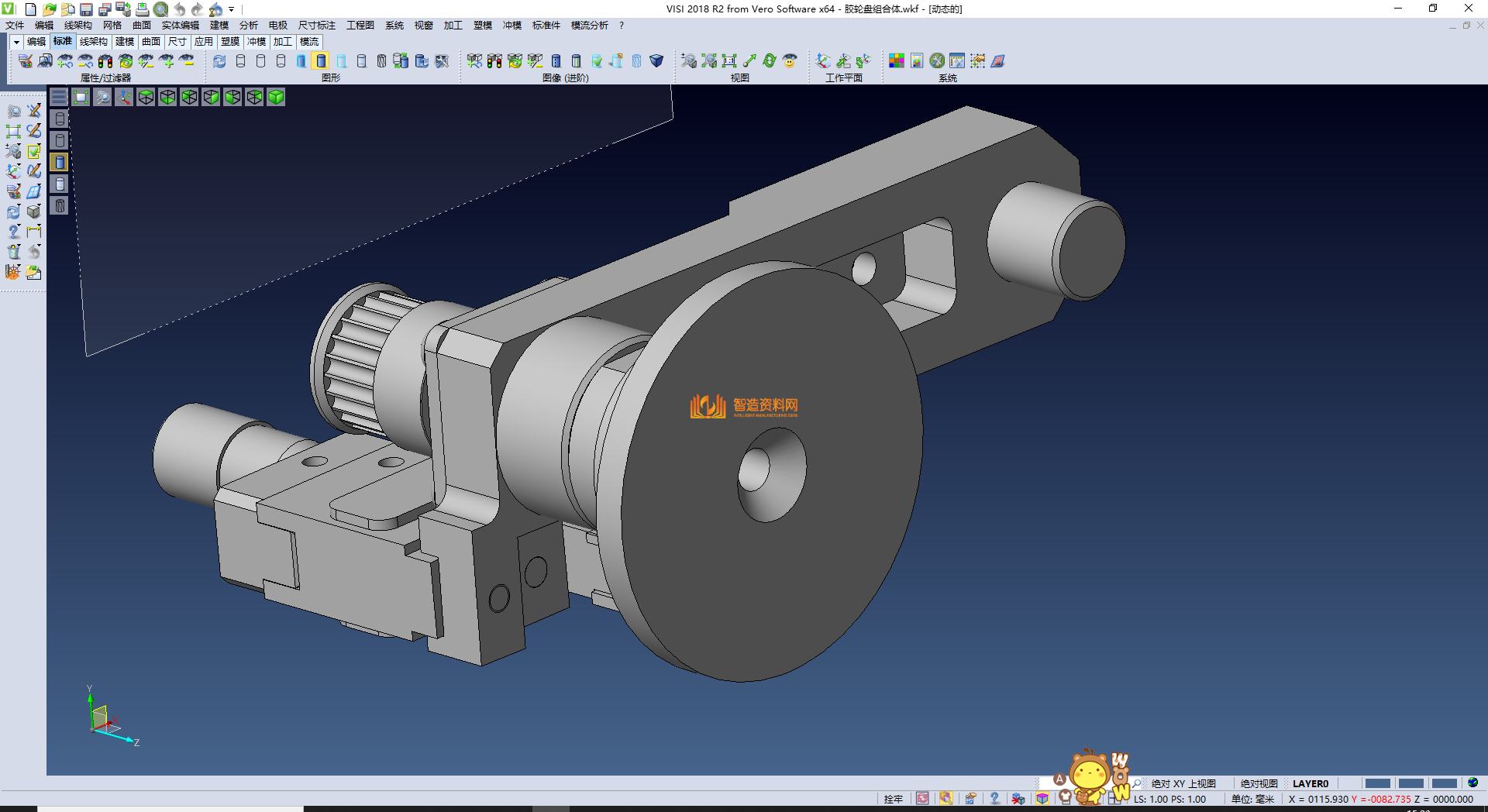Click the 1:1 zoom view icon
The width and height of the screenshot is (1488, 812).
(728, 60)
